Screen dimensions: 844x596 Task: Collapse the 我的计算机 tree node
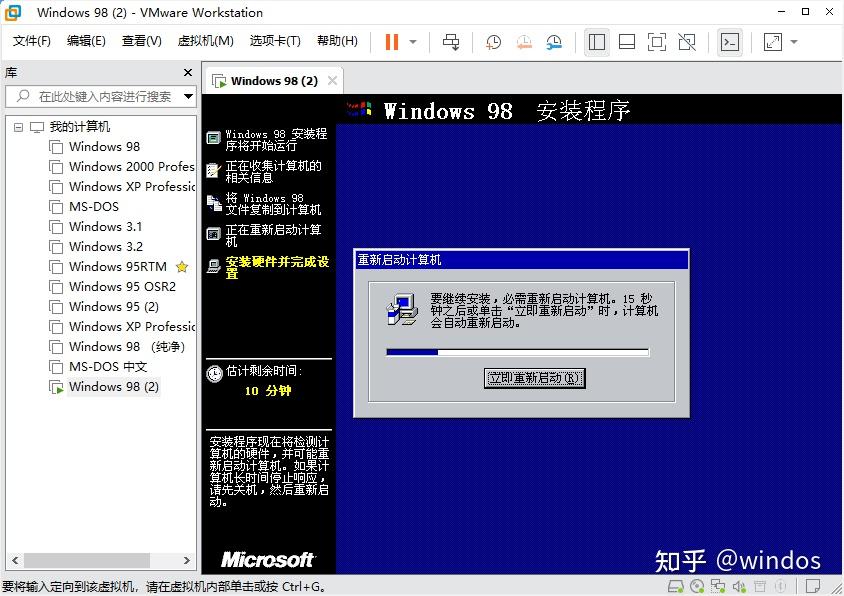click(x=19, y=126)
